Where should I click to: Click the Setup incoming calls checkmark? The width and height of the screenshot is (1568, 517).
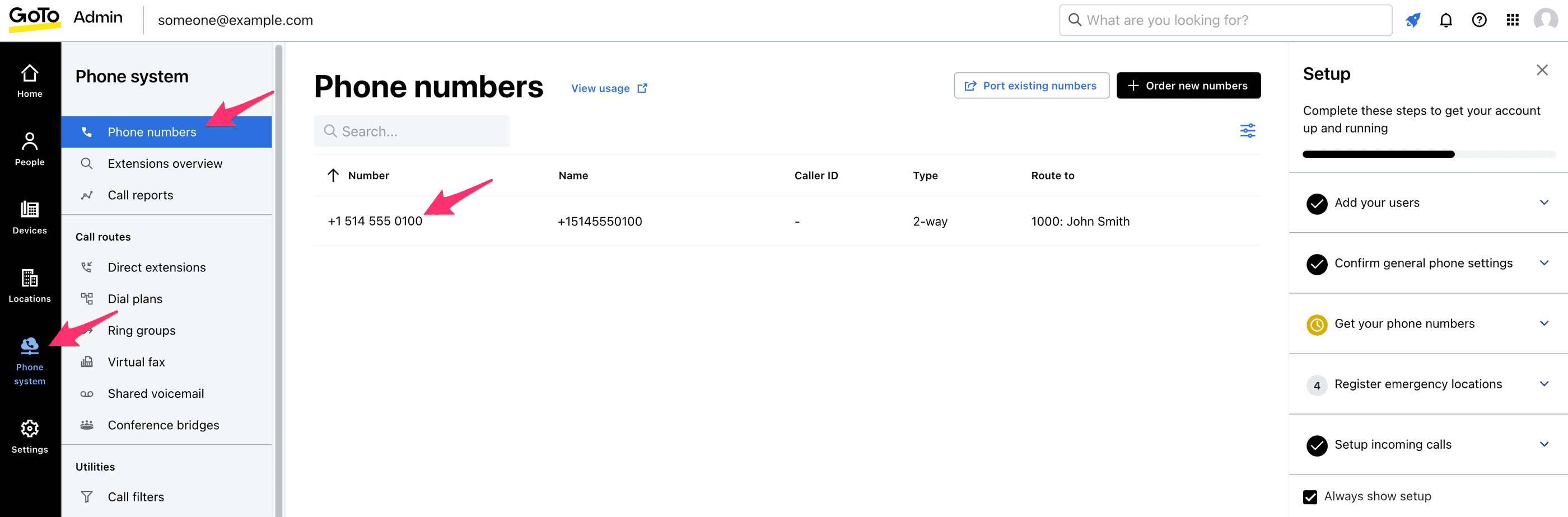1317,446
